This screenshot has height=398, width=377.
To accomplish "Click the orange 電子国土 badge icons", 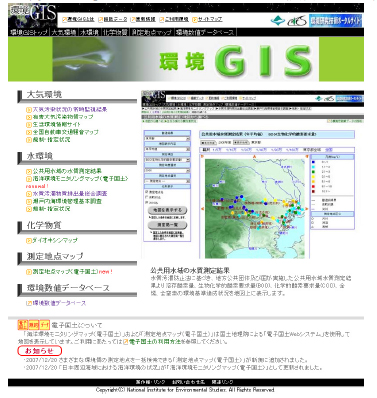I will (34, 325).
